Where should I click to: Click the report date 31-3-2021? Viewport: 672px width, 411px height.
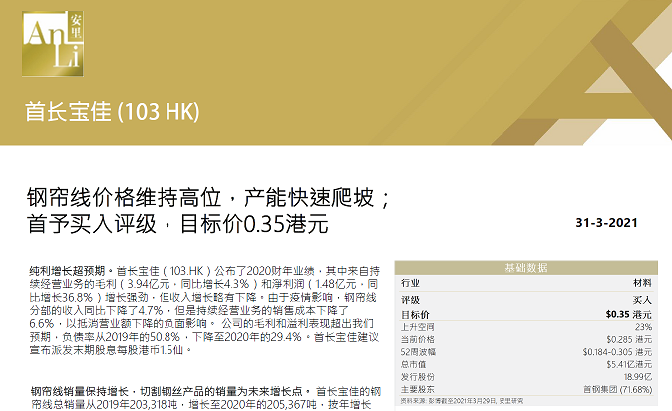click(606, 223)
